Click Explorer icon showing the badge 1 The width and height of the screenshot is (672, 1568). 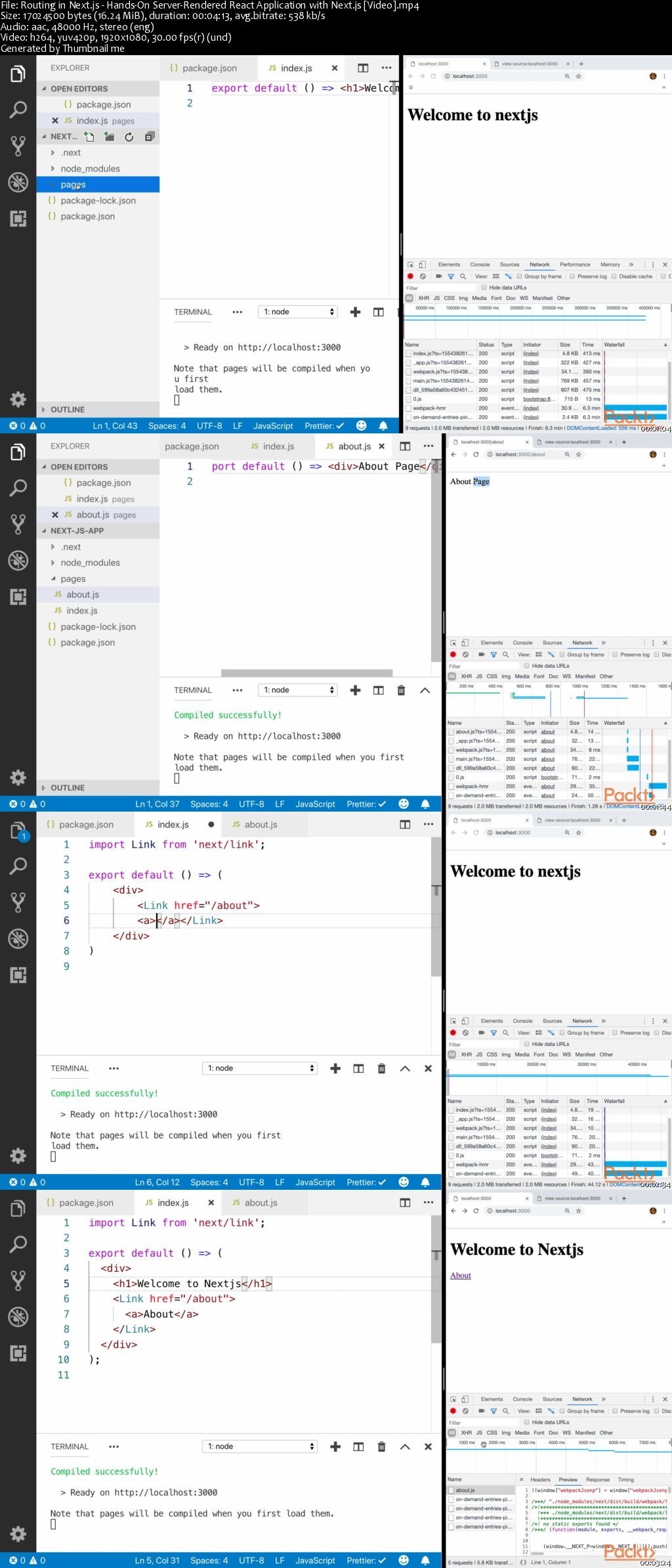coord(18,831)
